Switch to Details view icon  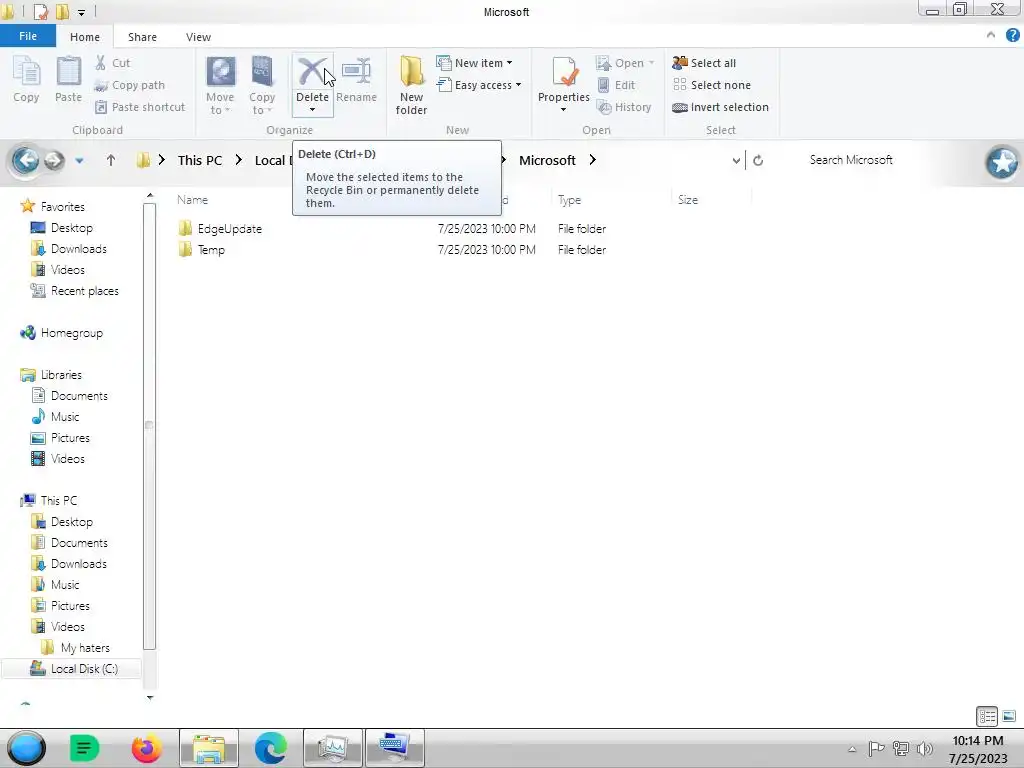[987, 716]
